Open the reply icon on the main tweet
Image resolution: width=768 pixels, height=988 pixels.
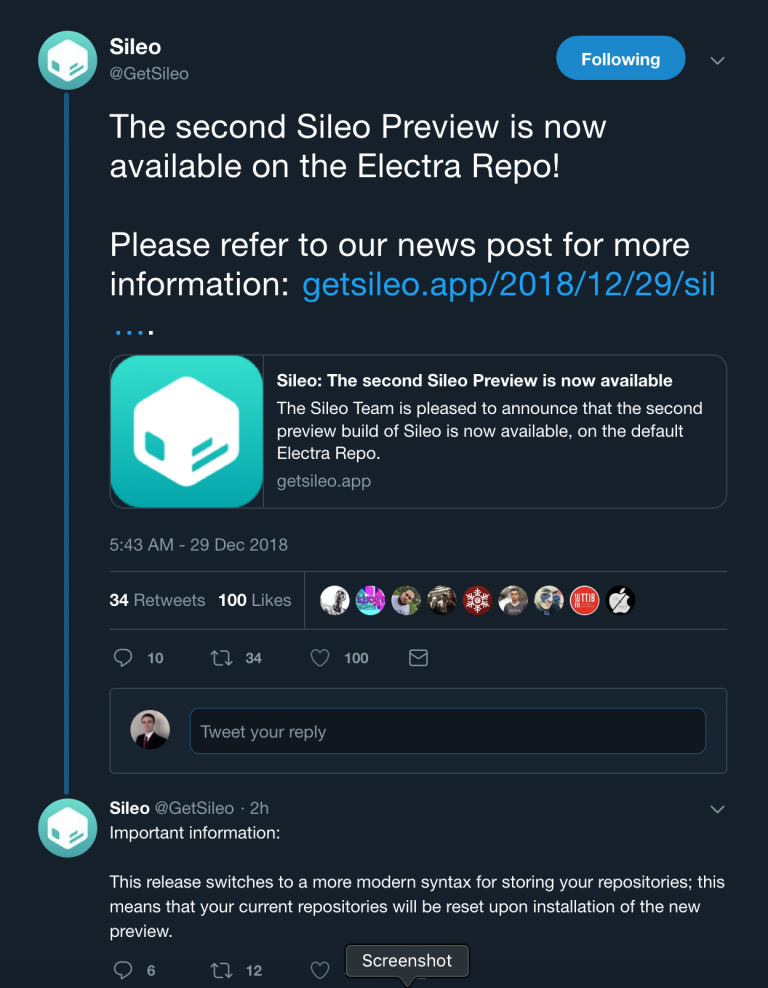(x=122, y=657)
